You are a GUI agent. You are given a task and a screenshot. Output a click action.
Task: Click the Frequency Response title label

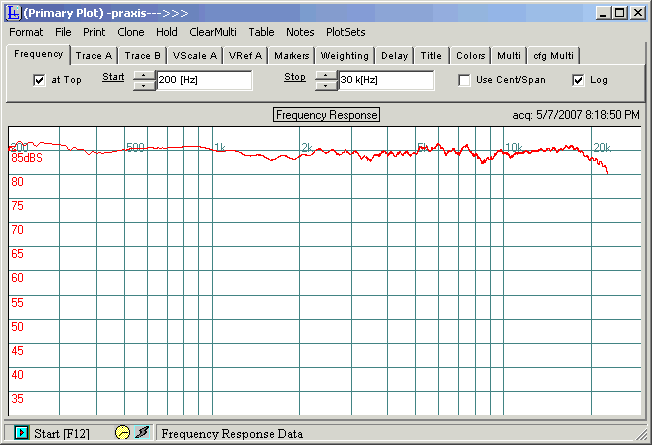[x=327, y=115]
